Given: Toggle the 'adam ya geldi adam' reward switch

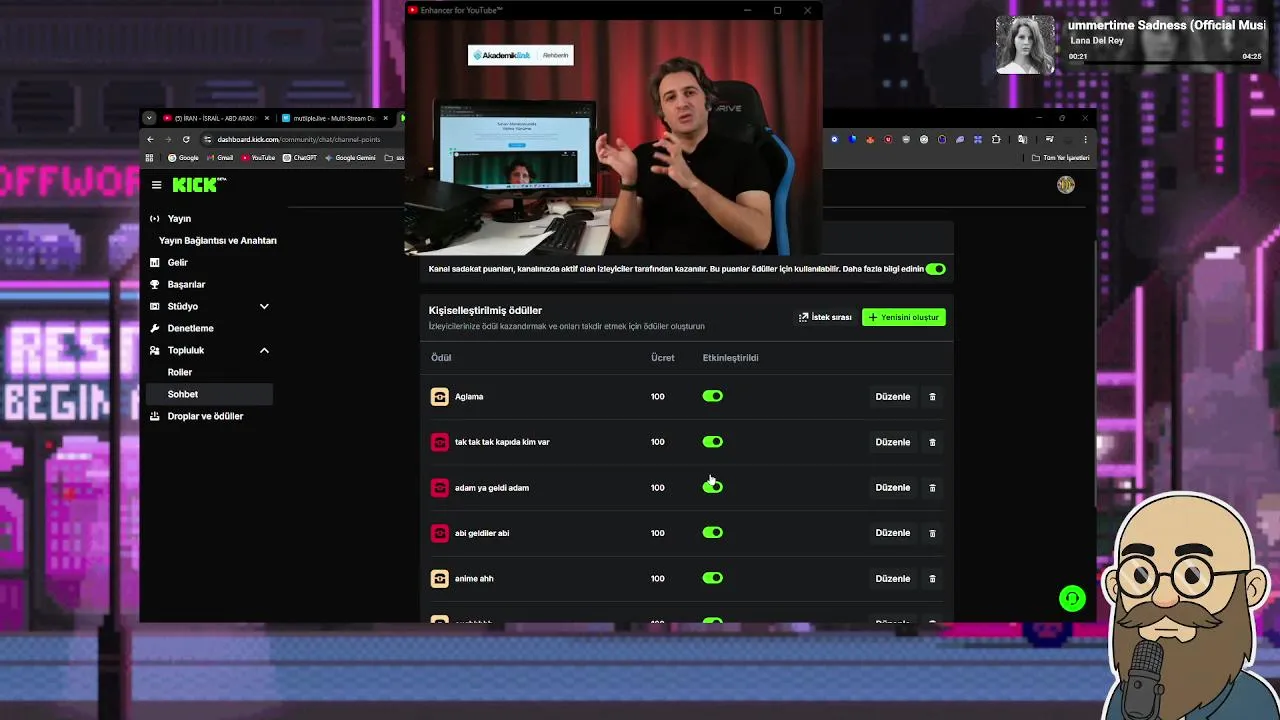Looking at the screenshot, I should point(712,487).
